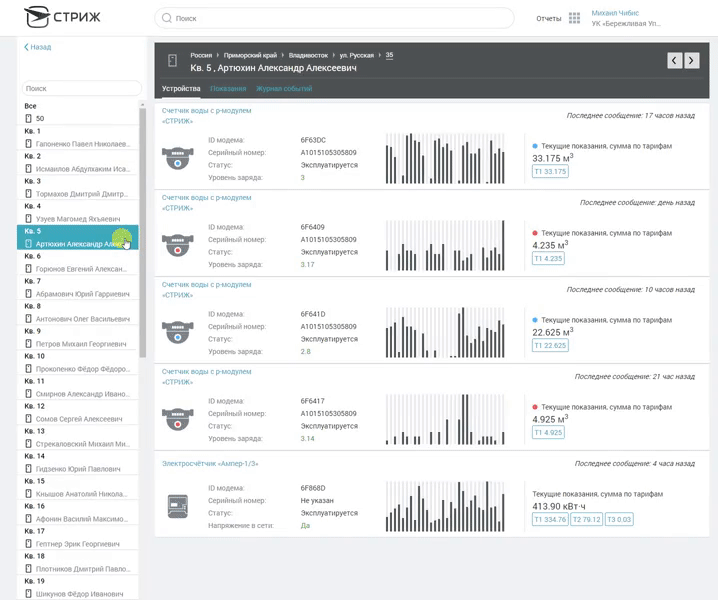Select tariff T2 79.12 badge
The height and width of the screenshot is (600, 718).
pos(587,519)
